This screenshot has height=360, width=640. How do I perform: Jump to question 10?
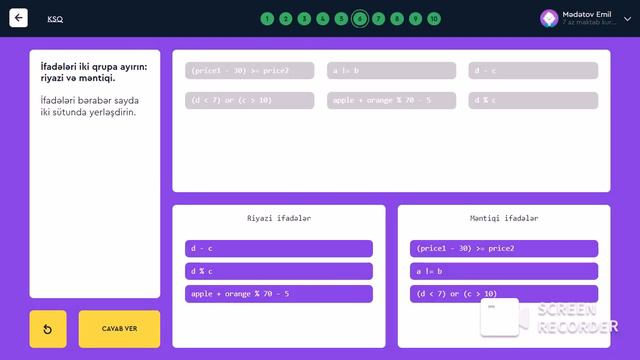tap(434, 19)
